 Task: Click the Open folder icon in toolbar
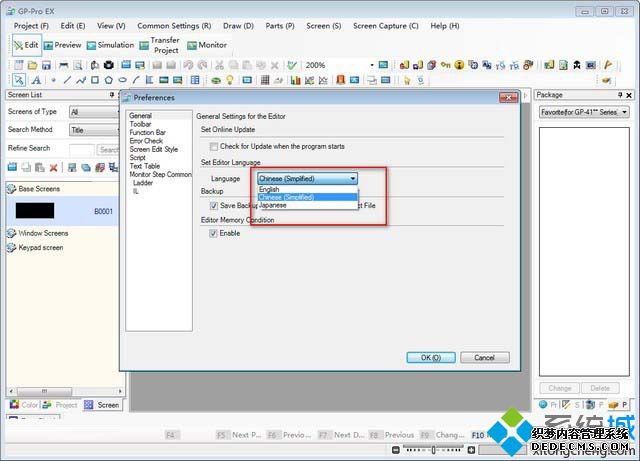pyautogui.click(x=33, y=65)
